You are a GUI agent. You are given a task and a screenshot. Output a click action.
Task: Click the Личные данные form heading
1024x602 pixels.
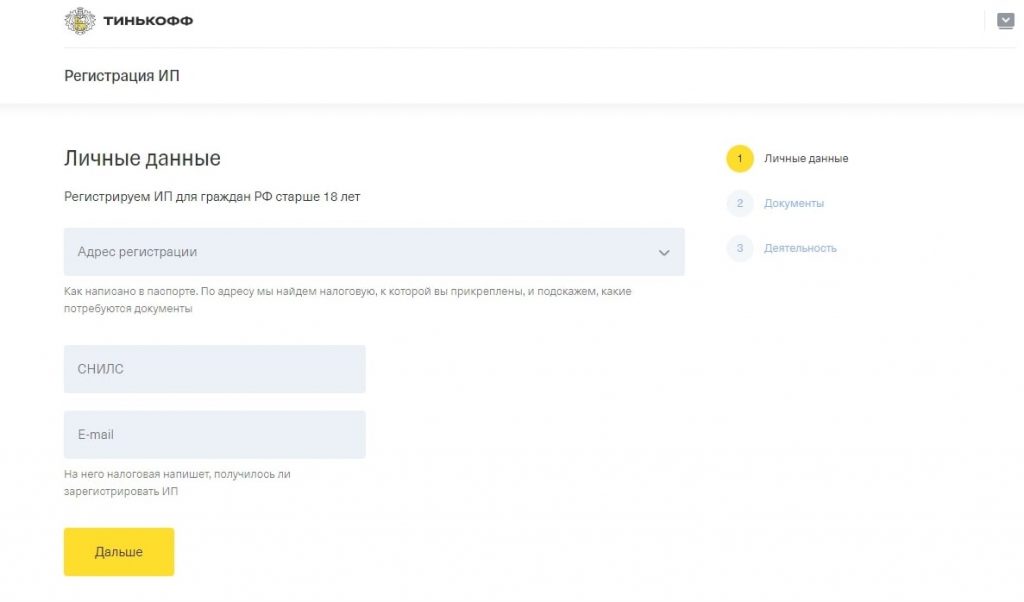coord(142,158)
